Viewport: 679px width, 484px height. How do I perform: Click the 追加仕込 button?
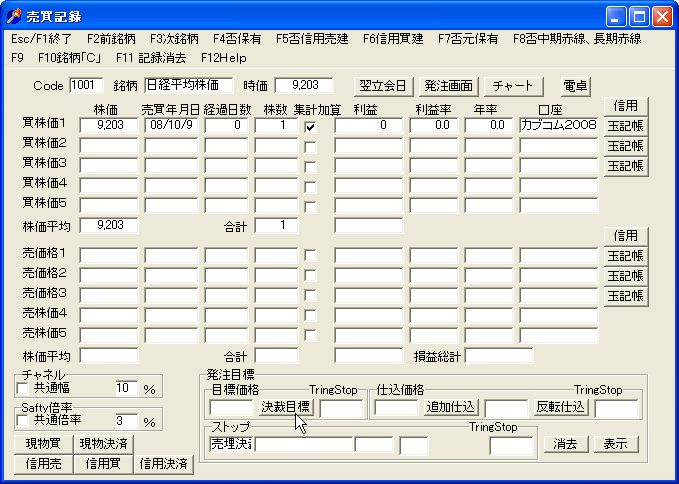[x=451, y=407]
